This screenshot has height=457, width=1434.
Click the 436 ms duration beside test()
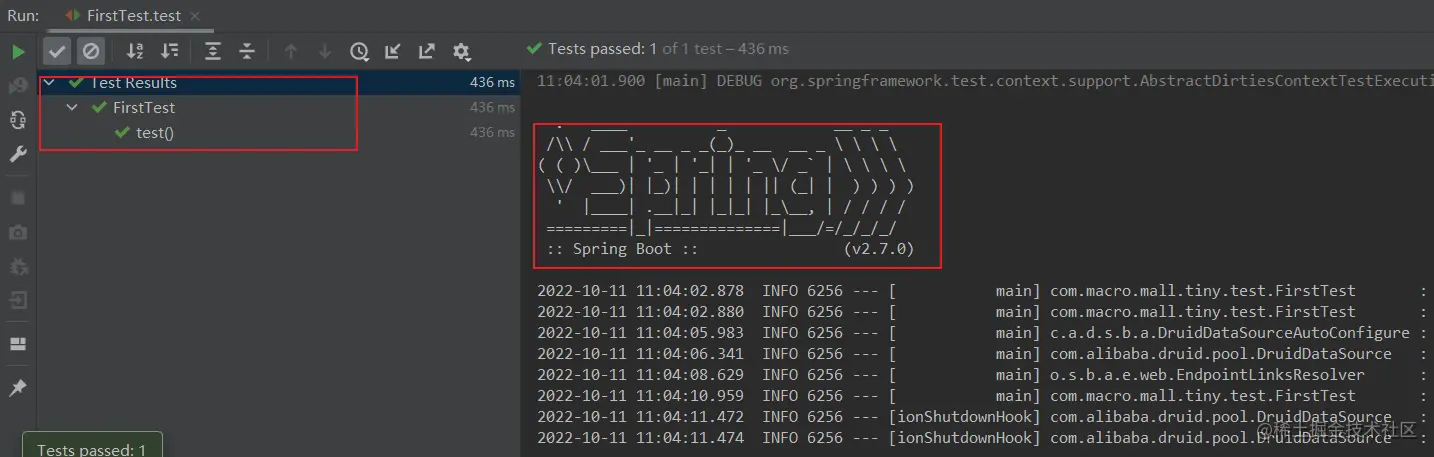click(492, 132)
